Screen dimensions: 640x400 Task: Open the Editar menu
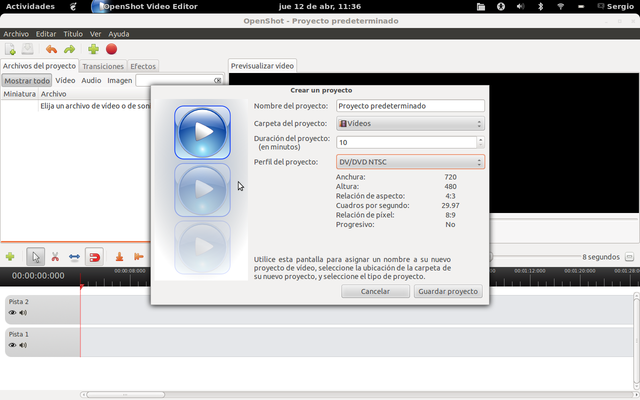click(x=46, y=34)
